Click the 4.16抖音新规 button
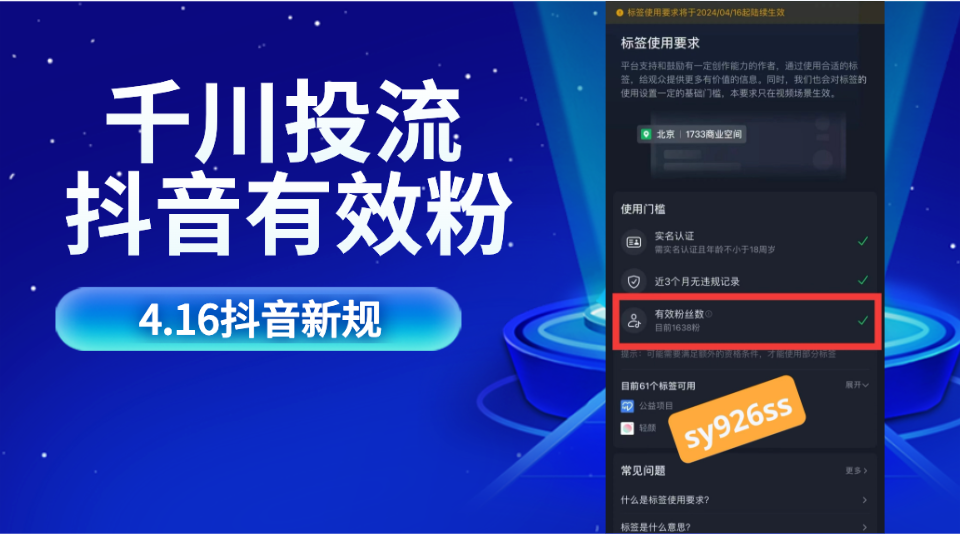960x534 pixels. (x=258, y=319)
